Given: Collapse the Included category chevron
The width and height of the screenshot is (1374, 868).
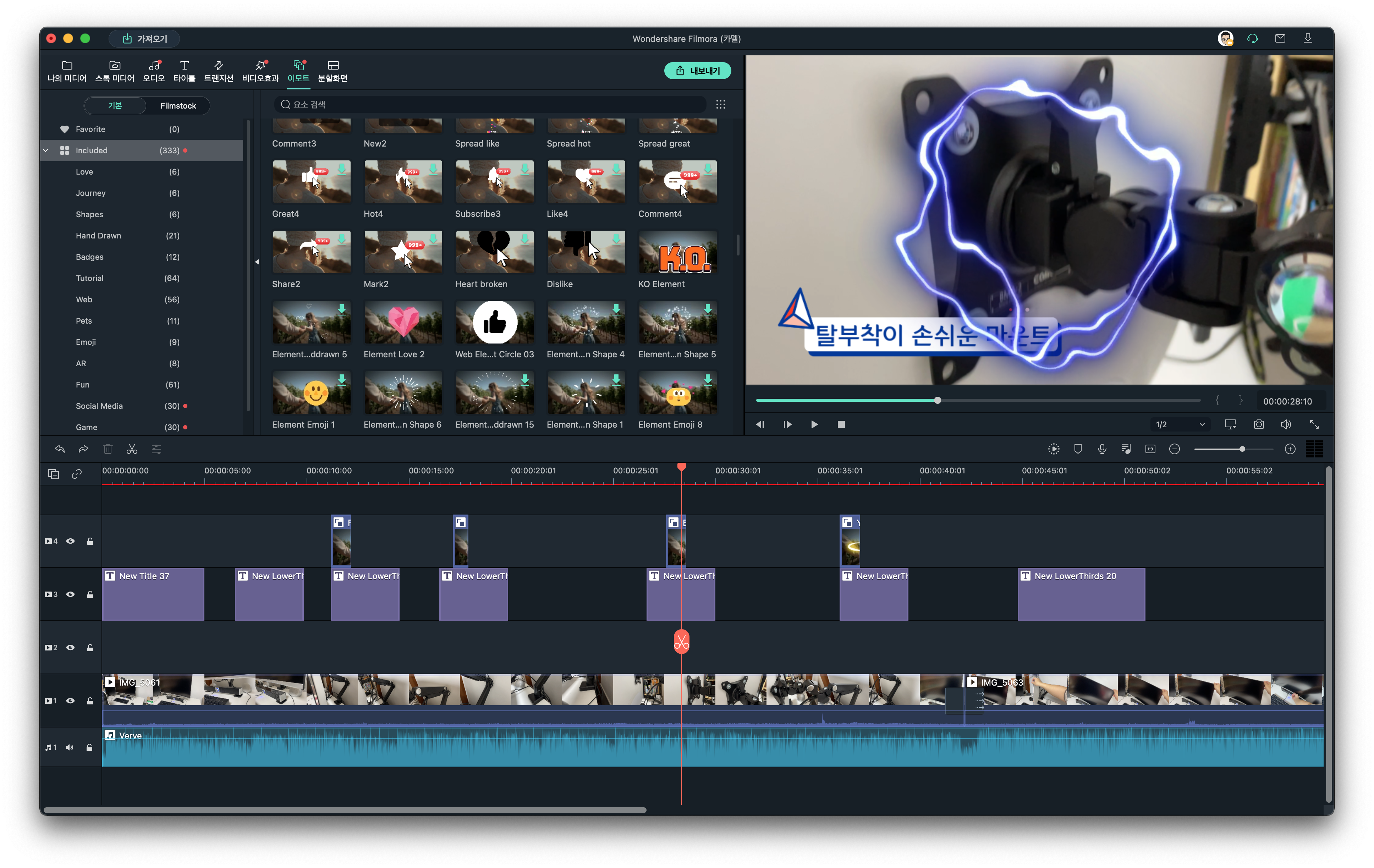Looking at the screenshot, I should pos(46,151).
